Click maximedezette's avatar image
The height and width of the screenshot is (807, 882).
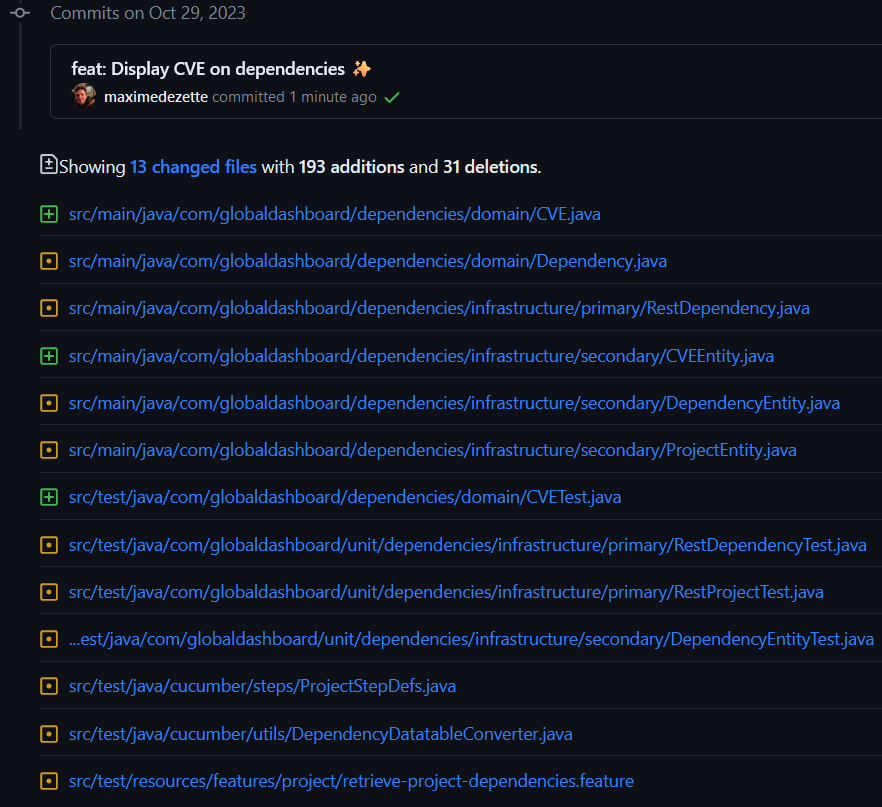click(x=83, y=96)
